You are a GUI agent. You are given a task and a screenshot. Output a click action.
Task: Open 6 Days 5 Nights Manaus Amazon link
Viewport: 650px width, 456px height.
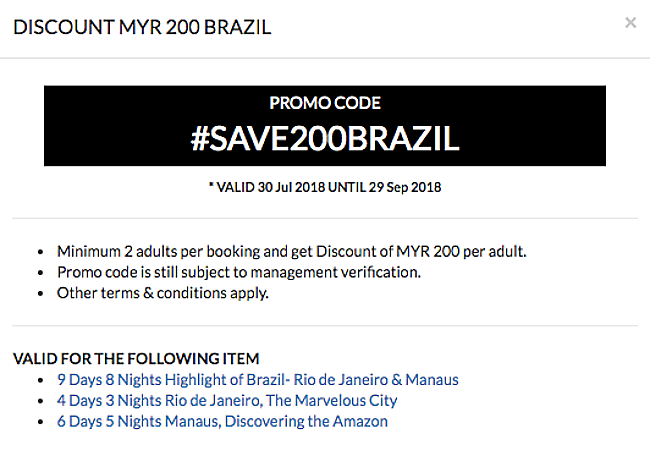pos(222,421)
